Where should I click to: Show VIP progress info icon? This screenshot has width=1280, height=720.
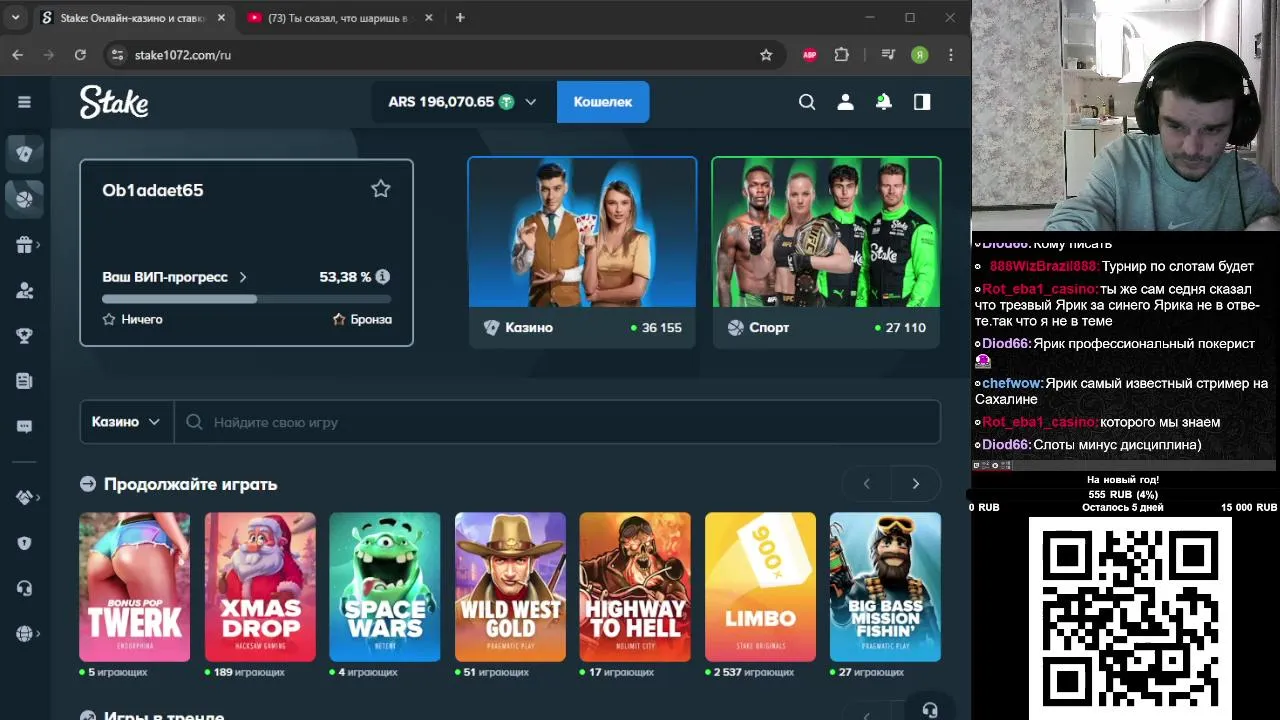pyautogui.click(x=382, y=277)
